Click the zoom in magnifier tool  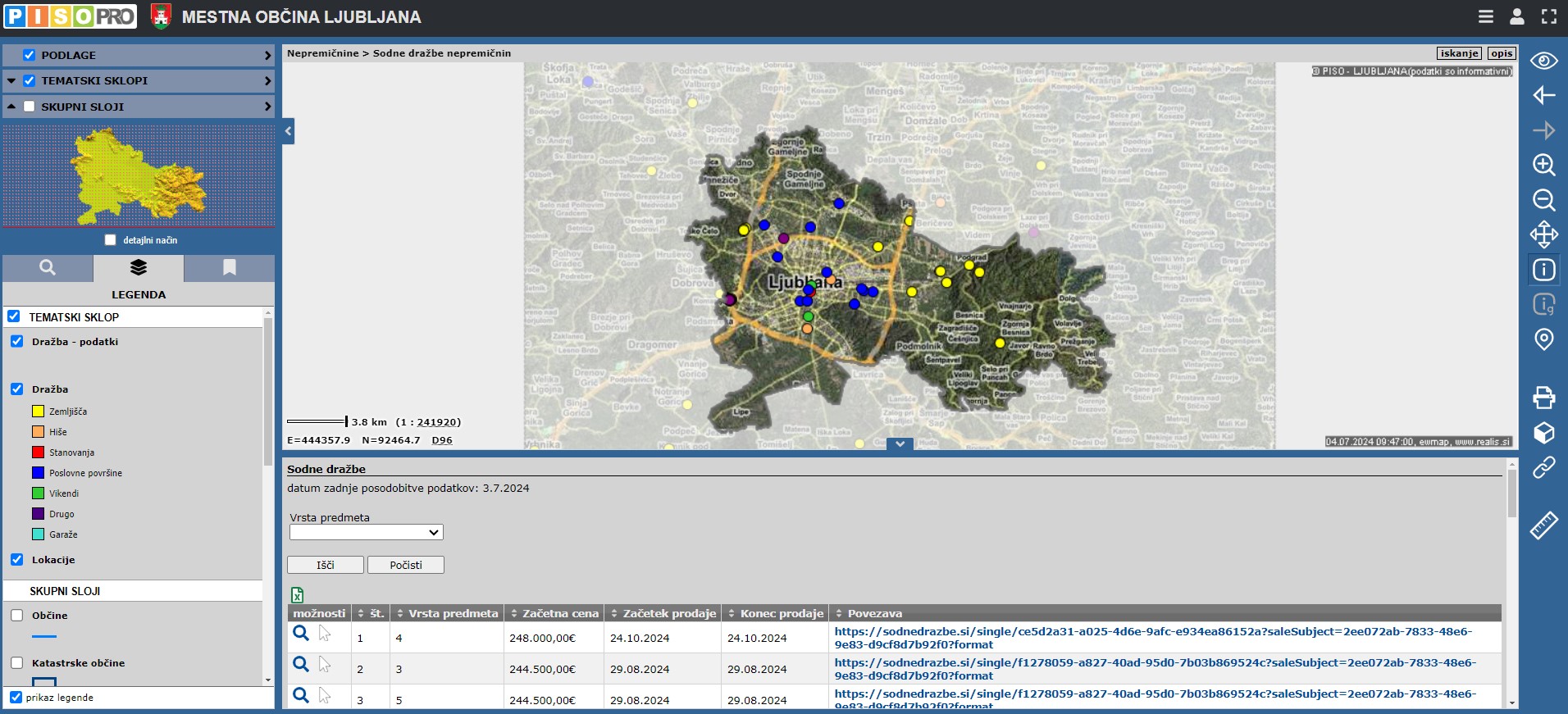[1543, 165]
